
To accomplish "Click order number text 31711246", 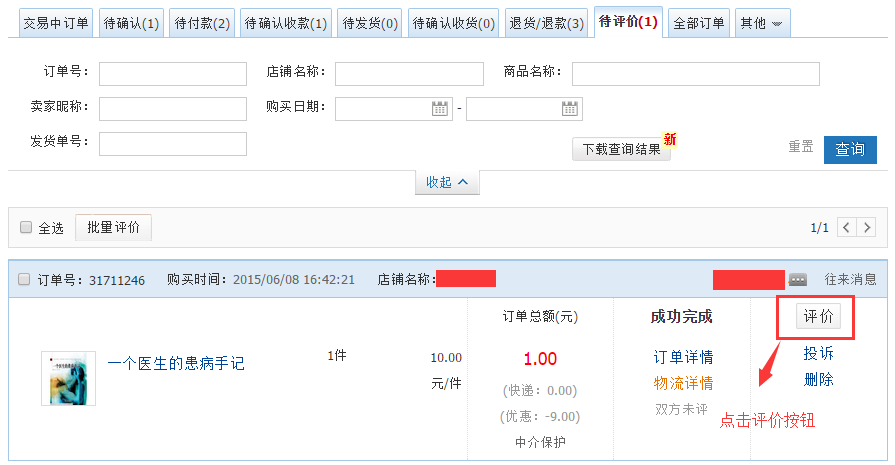I will click(x=117, y=280).
